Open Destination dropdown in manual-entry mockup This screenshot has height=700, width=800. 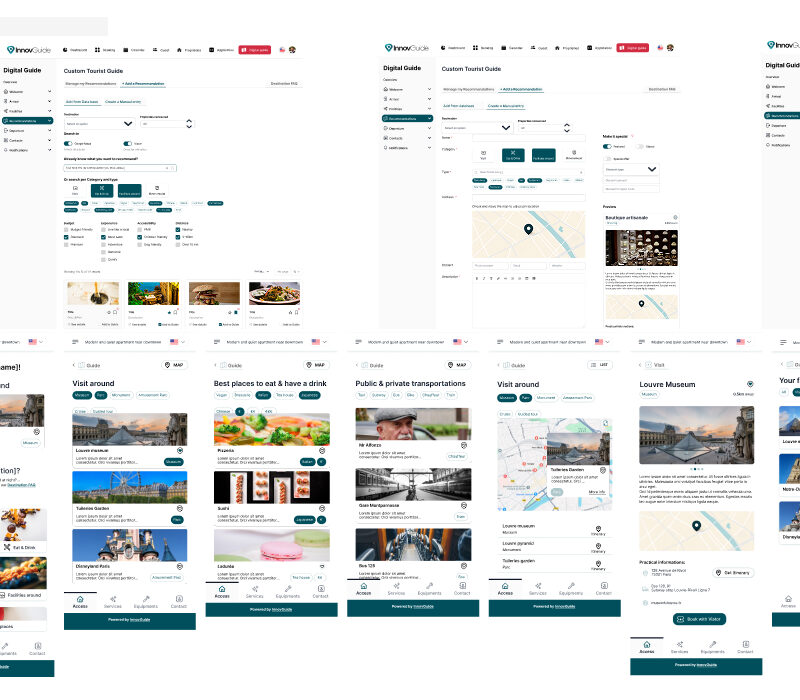[x=477, y=128]
